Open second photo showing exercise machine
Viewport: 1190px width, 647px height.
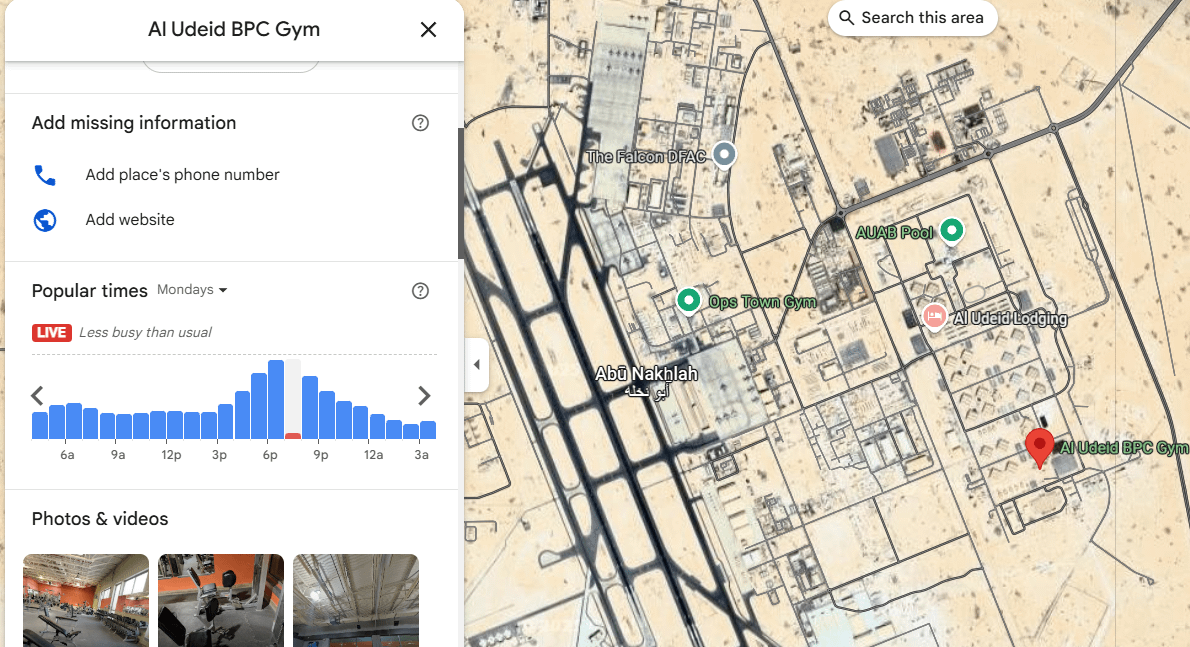pos(221,600)
